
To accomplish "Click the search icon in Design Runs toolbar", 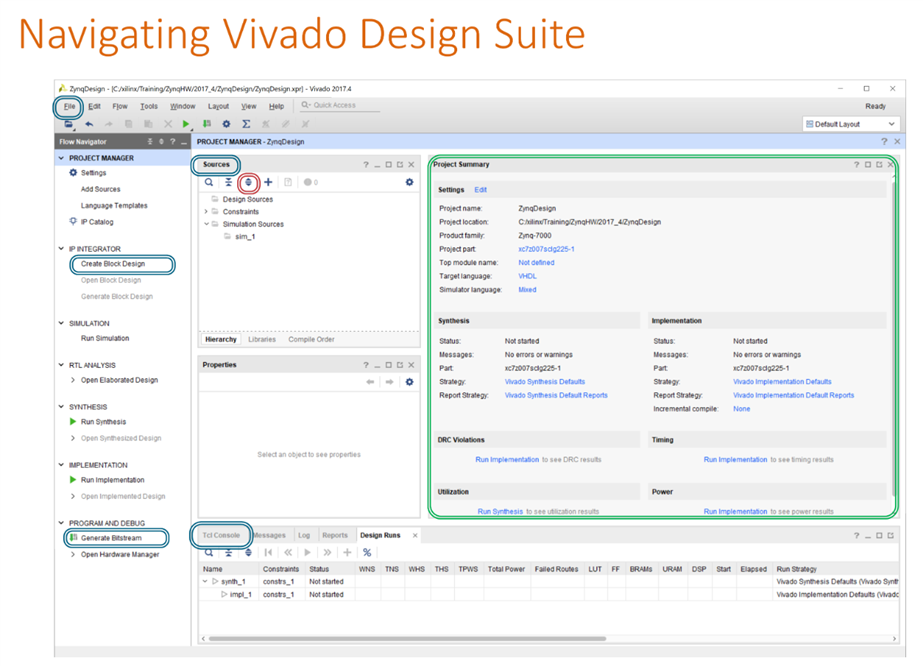I will pos(209,552).
